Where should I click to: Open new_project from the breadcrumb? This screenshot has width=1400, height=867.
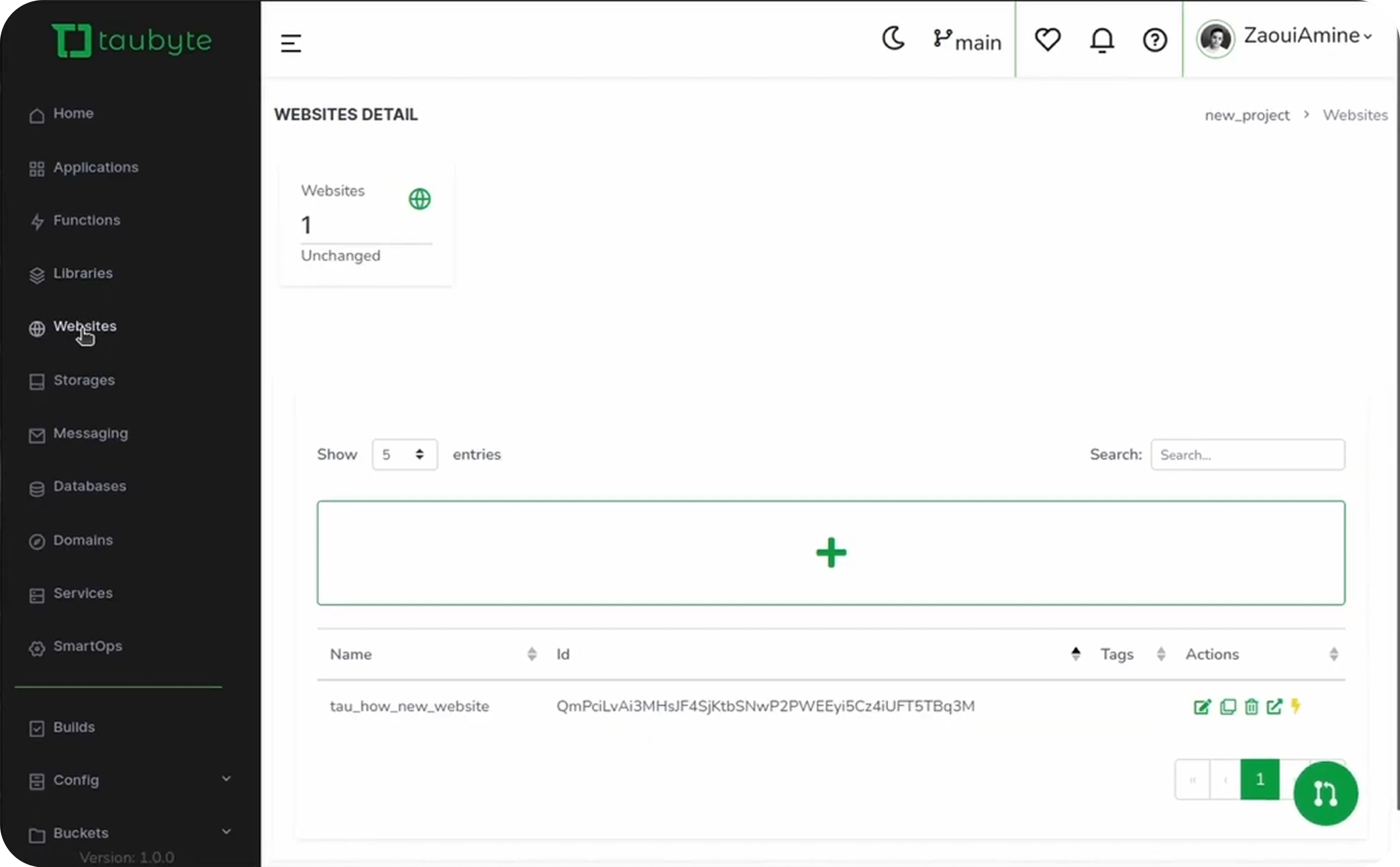(x=1246, y=115)
